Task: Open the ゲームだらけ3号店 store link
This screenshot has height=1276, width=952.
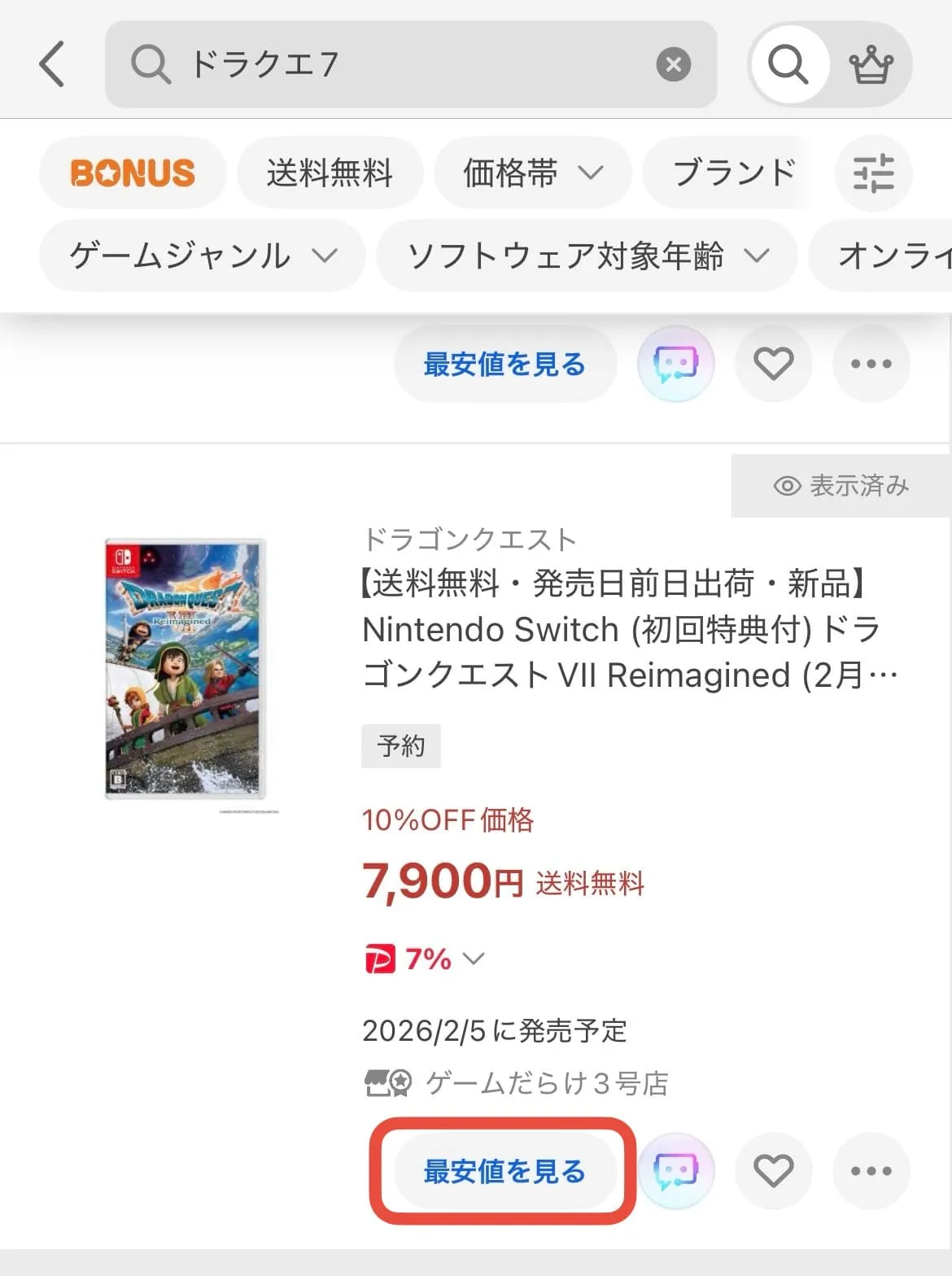Action: pos(546,1083)
